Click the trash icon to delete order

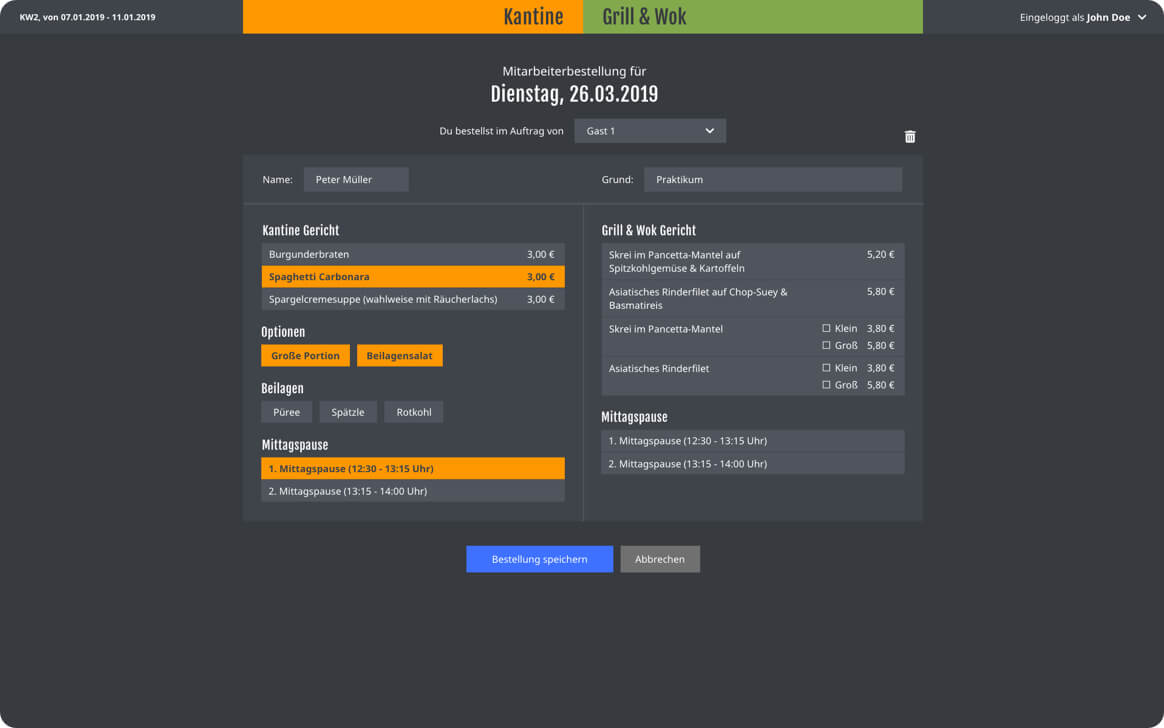pos(909,137)
